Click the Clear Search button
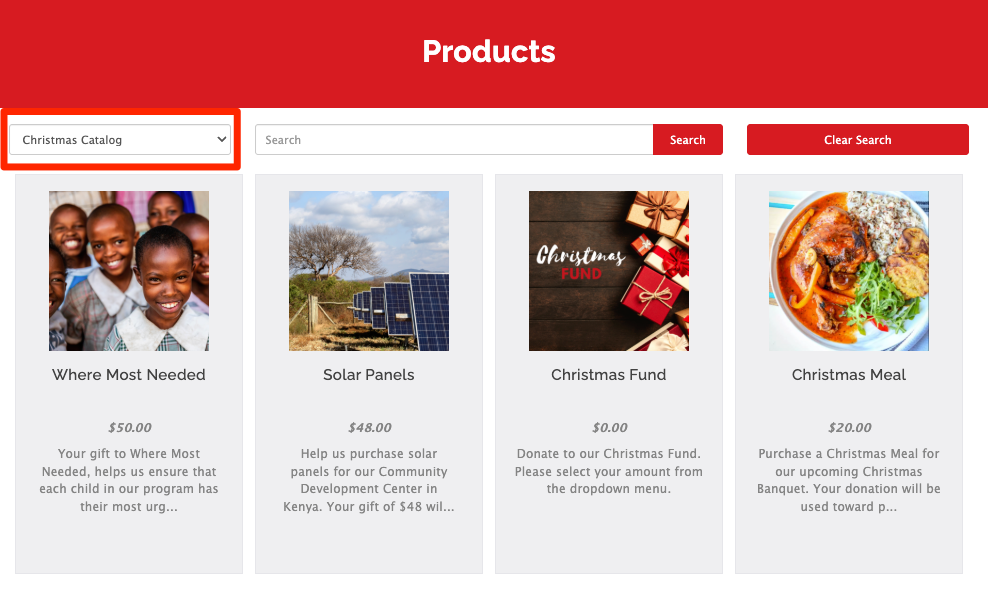This screenshot has height=603, width=988. tap(857, 140)
